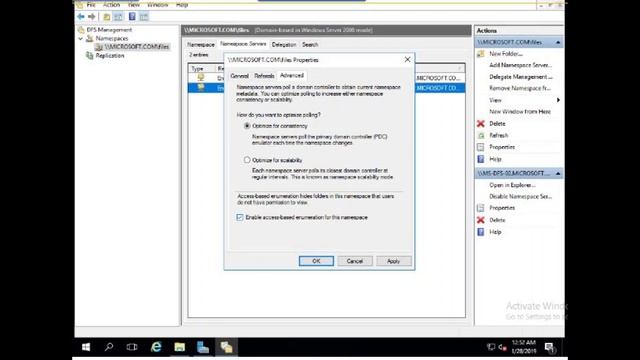Open the Referrals tab in Properties dialog

[264, 76]
